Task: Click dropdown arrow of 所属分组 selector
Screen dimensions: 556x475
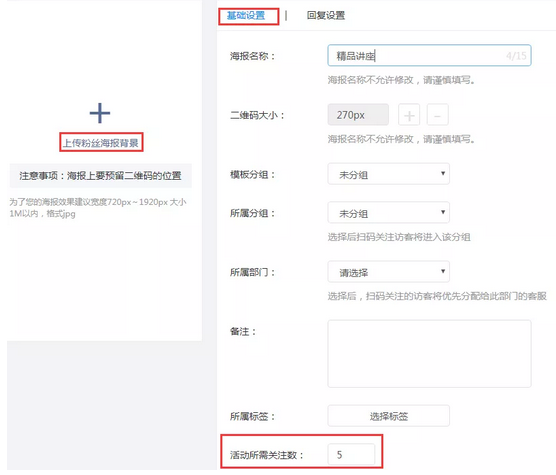Action: pyautogui.click(x=443, y=212)
